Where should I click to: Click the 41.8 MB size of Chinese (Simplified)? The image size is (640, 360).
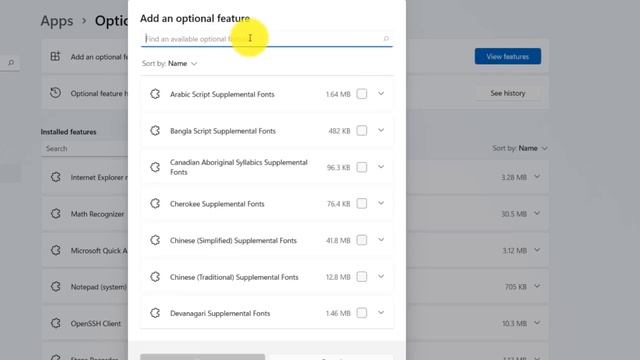click(338, 240)
